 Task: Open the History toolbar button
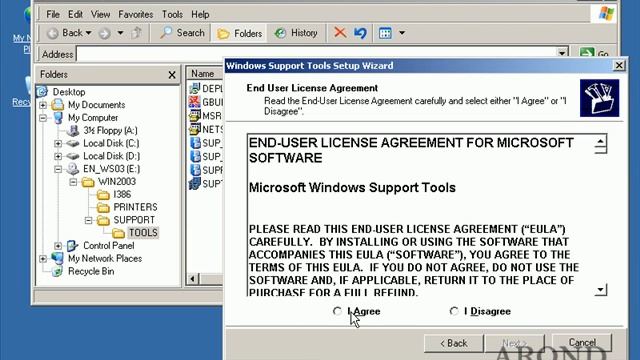coord(296,33)
